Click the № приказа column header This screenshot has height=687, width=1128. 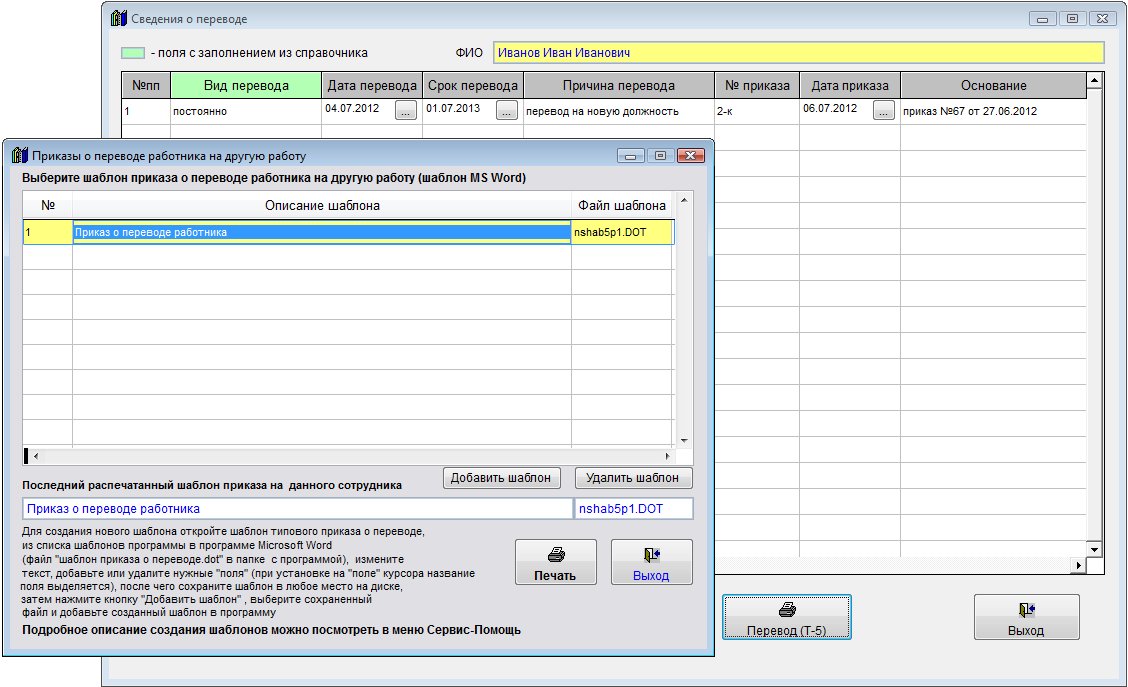coord(757,86)
